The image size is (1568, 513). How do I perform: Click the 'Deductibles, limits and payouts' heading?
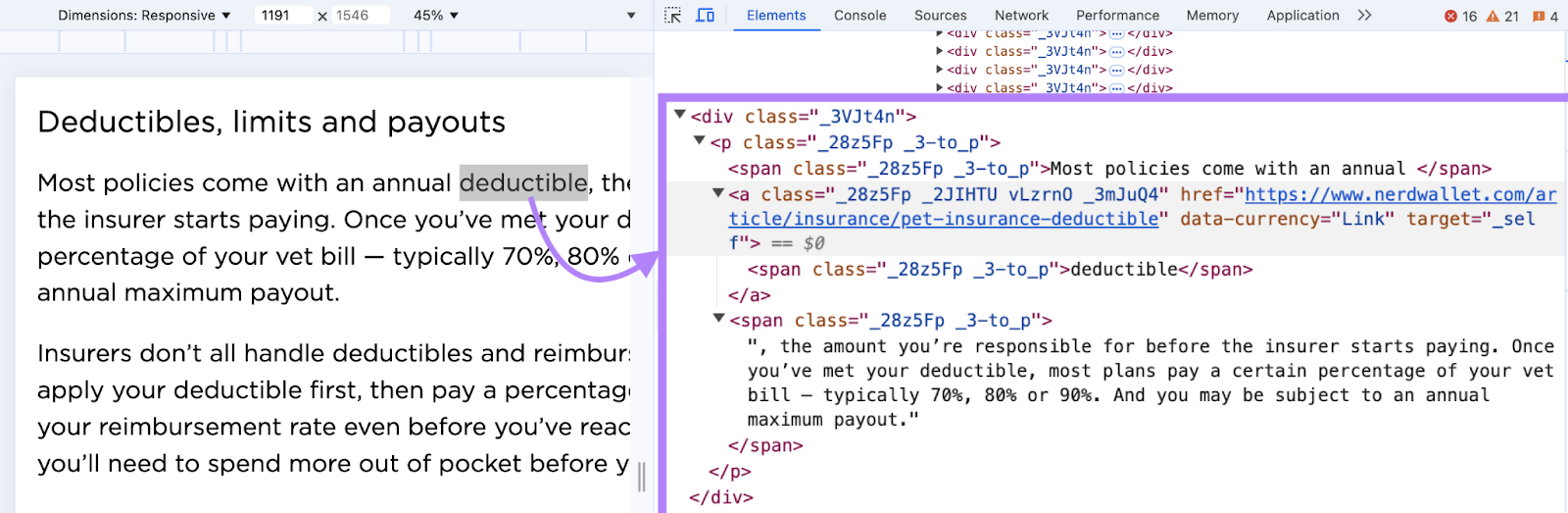[x=271, y=122]
